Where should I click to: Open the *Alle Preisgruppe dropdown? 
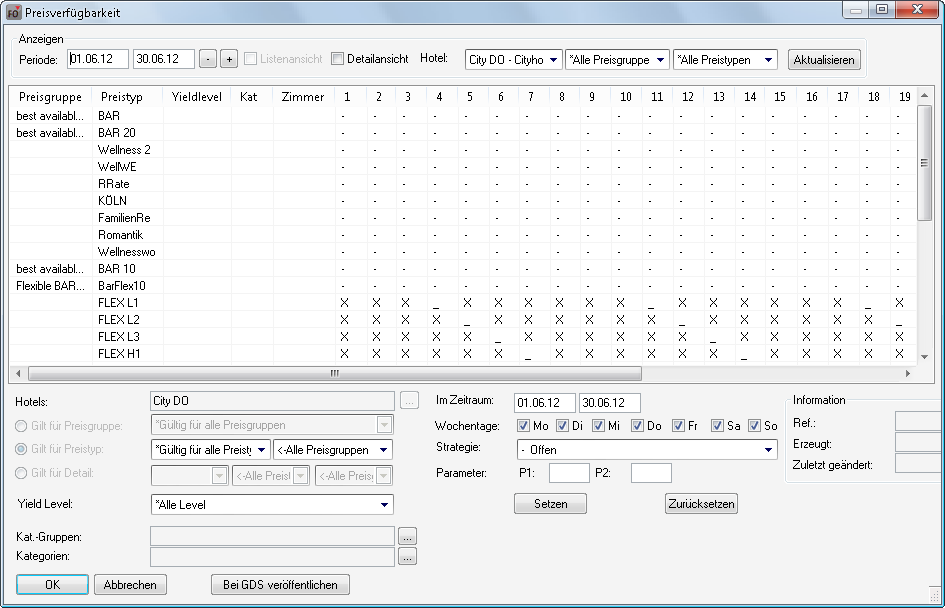click(x=617, y=60)
